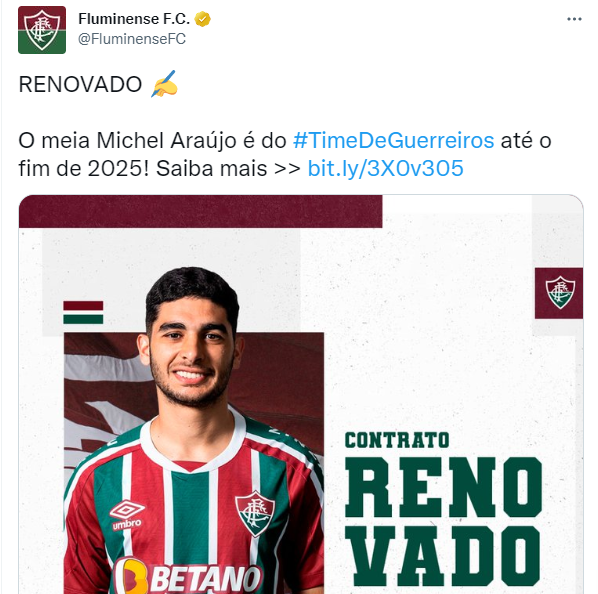Open the bit.ly/3X0v305 link
The width and height of the screenshot is (598, 594).
(x=386, y=168)
